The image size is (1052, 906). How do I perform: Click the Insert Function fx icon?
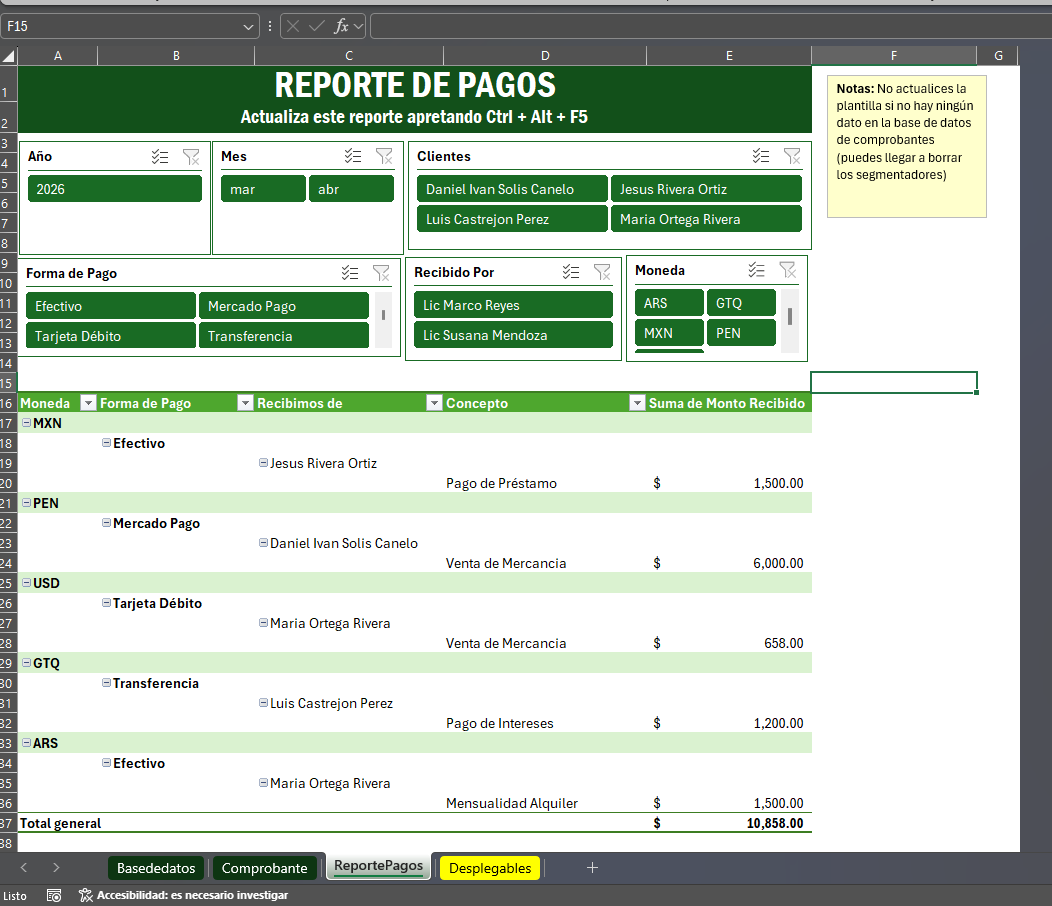[341, 26]
